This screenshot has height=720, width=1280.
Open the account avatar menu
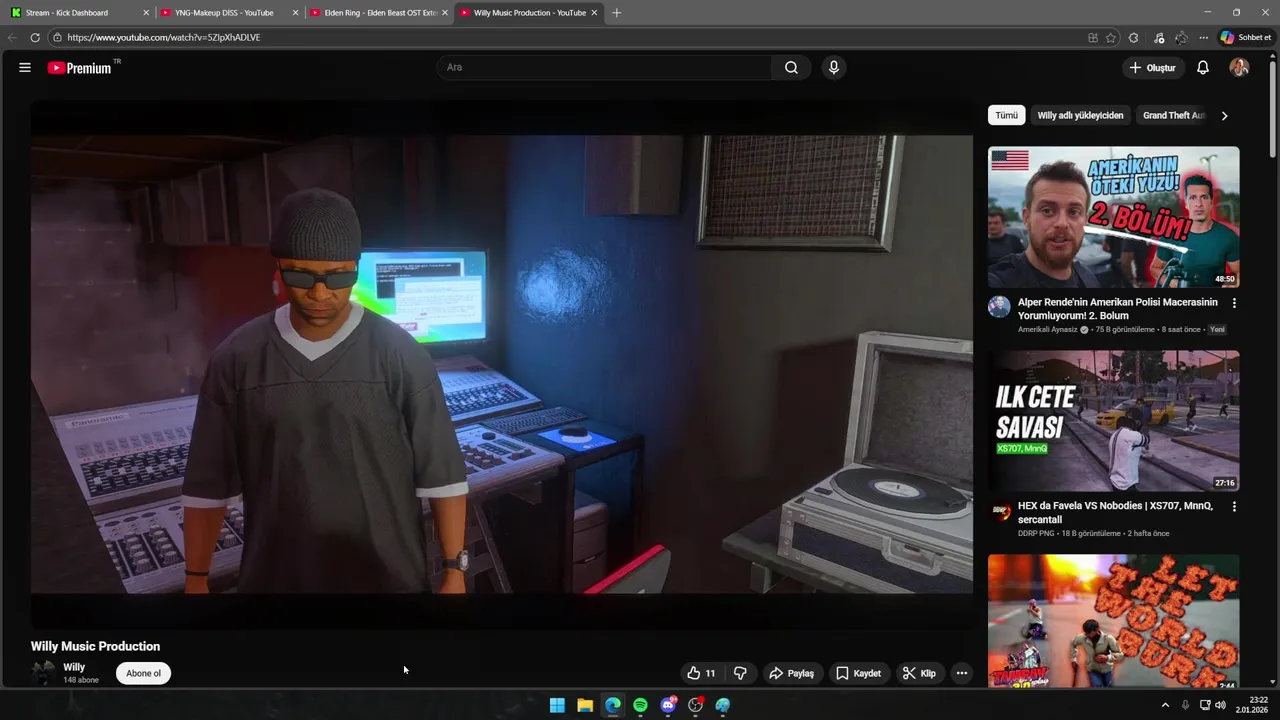[x=1239, y=68]
